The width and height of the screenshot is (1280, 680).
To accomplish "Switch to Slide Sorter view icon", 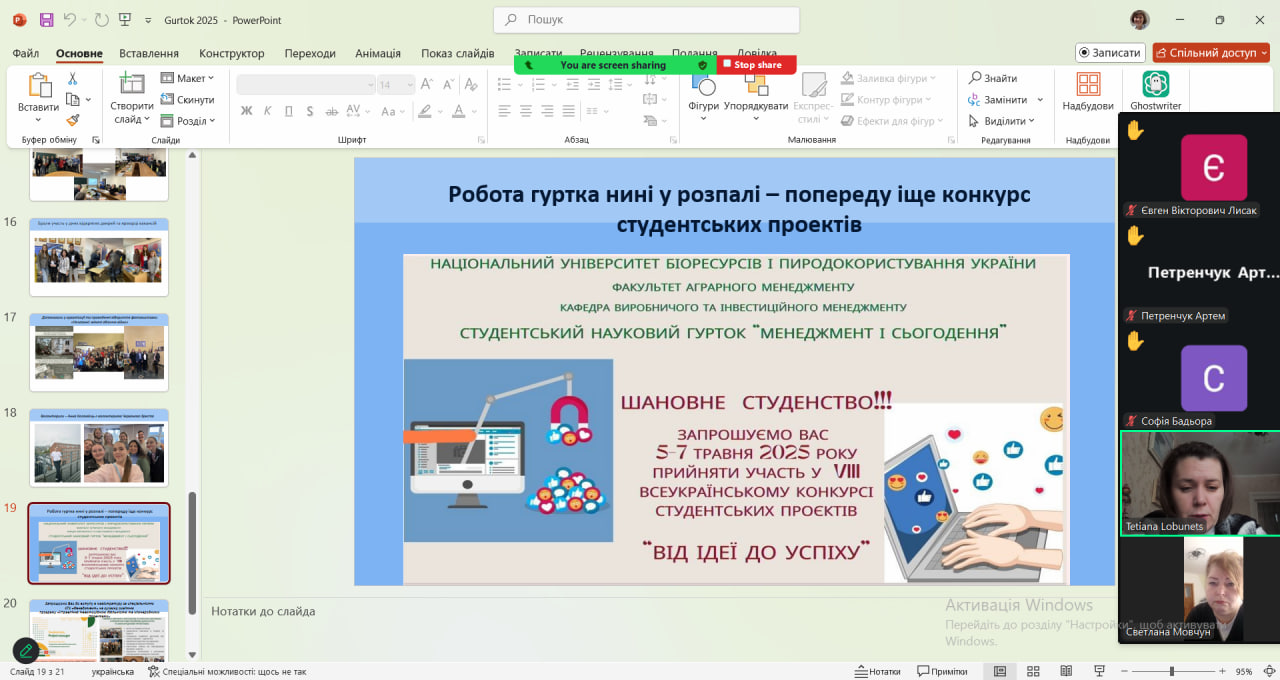I will pos(1033,671).
